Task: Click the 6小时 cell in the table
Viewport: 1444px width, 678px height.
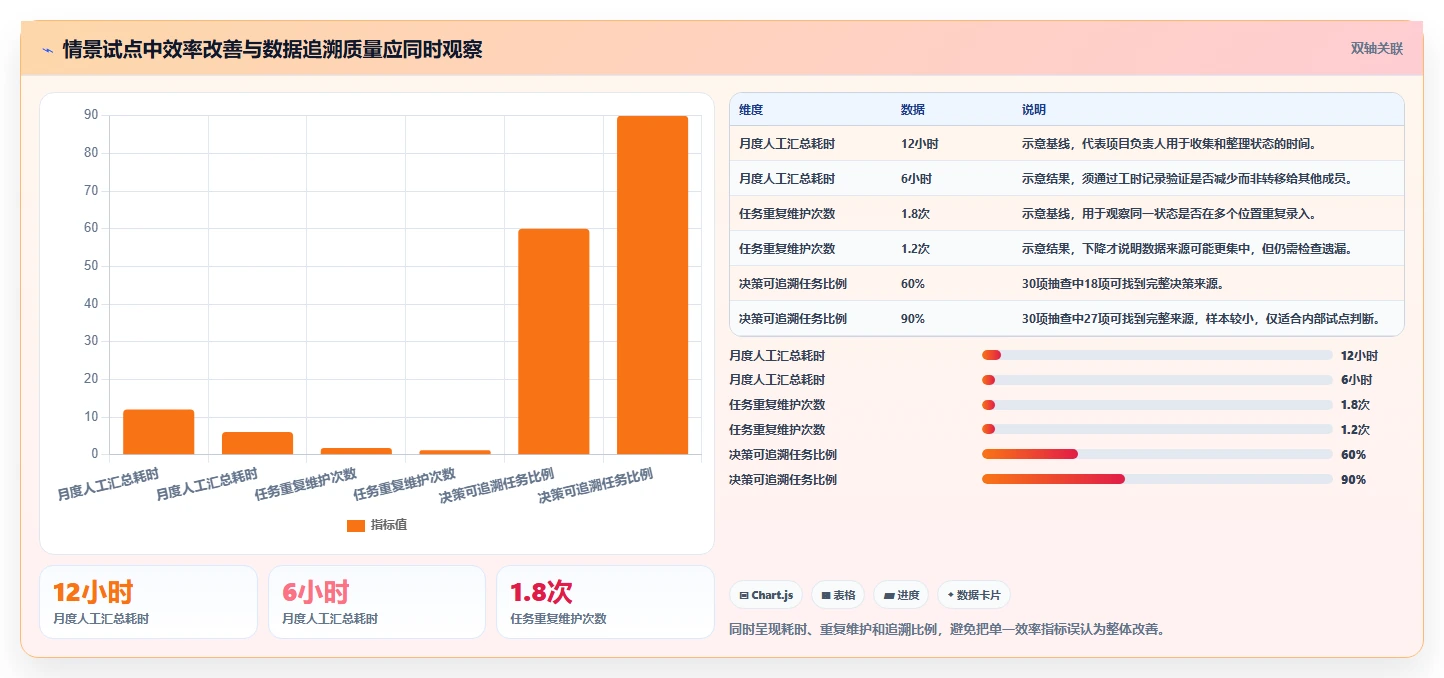Action: click(x=917, y=179)
